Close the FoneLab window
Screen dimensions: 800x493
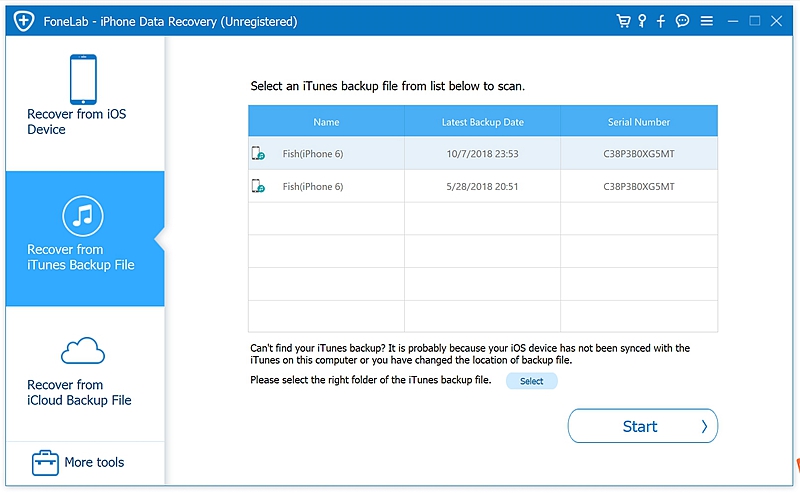777,21
